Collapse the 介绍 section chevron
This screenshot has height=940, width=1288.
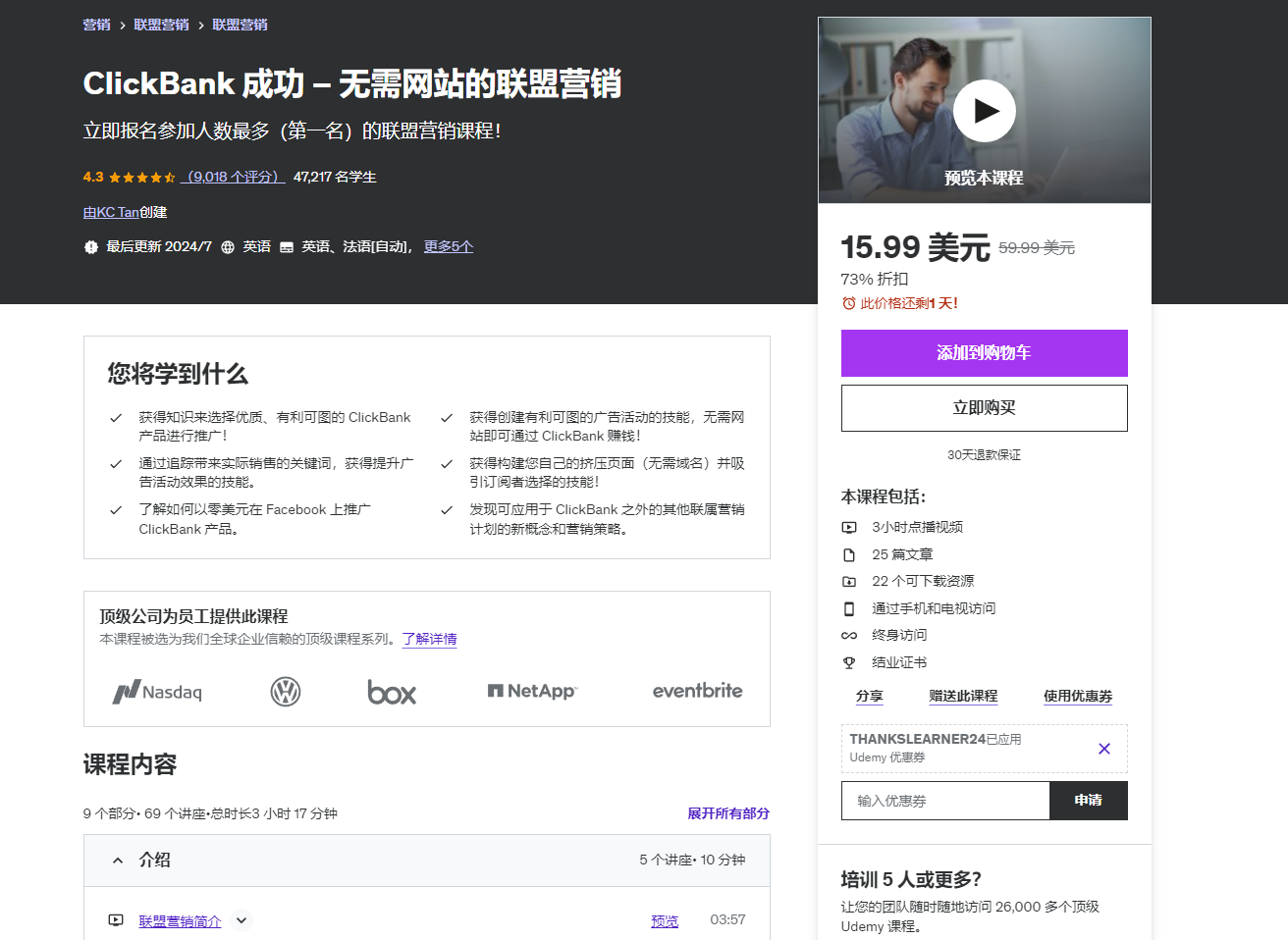click(x=118, y=861)
